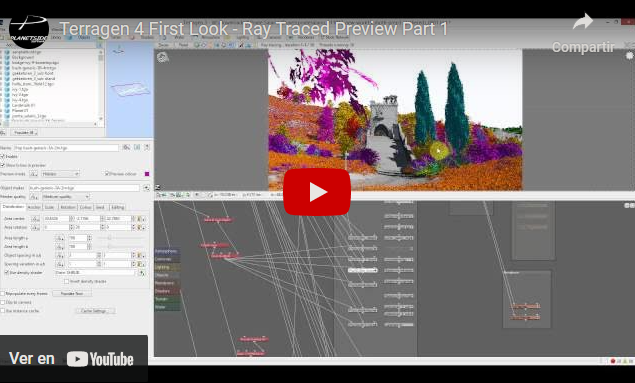Click the object list vertical scrollbar
This screenshot has width=635, height=383.
tap(101, 85)
